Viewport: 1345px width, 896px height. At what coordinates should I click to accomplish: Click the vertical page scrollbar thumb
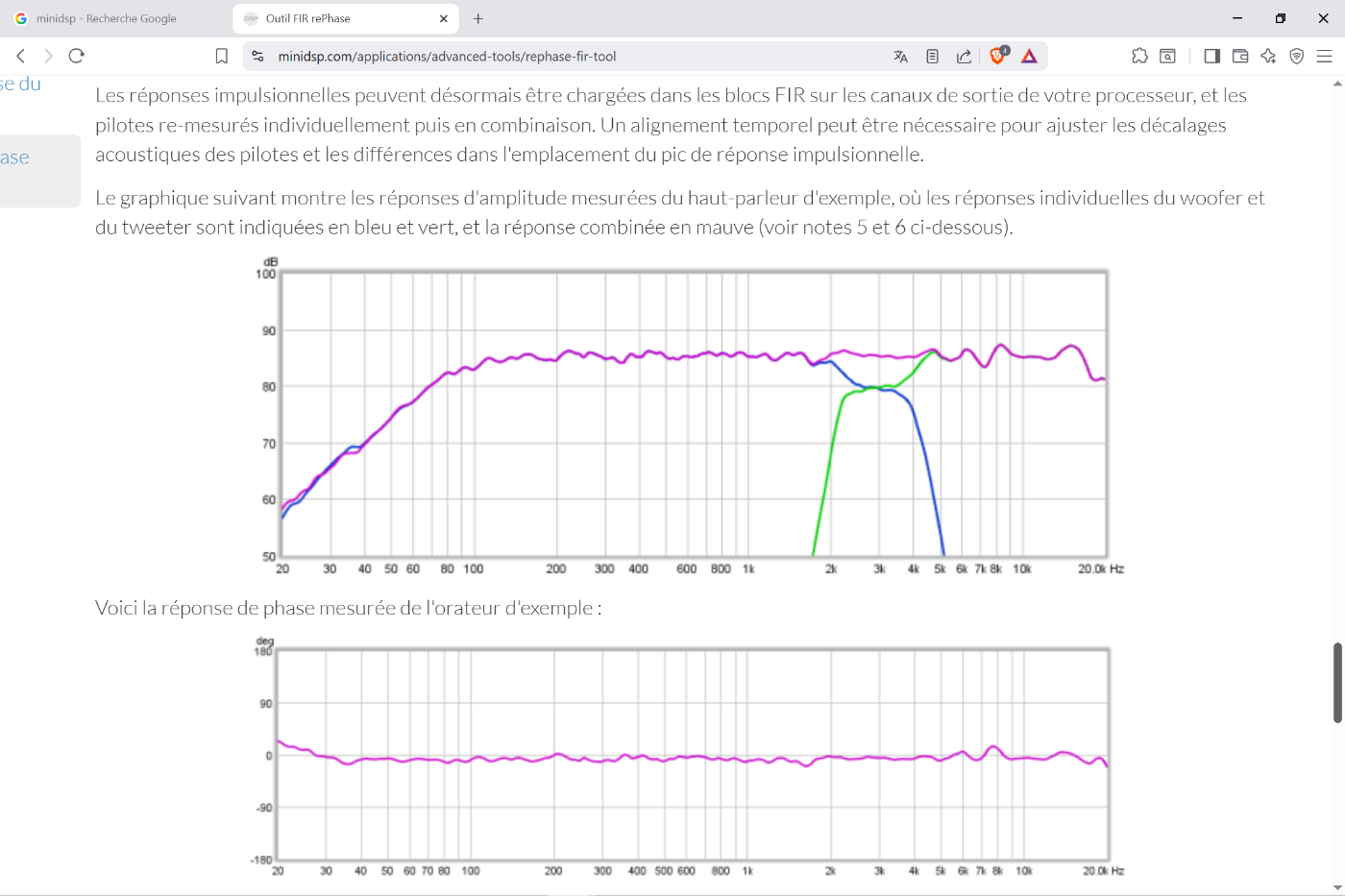click(x=1336, y=682)
